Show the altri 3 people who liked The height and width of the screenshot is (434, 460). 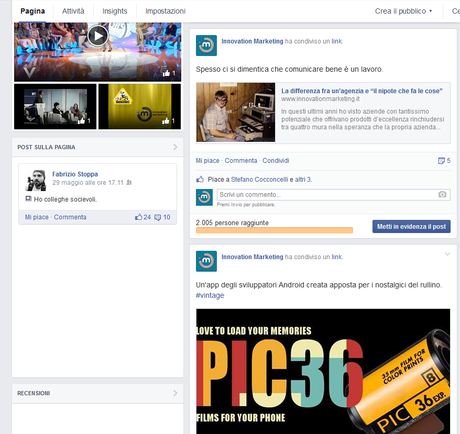(x=303, y=179)
